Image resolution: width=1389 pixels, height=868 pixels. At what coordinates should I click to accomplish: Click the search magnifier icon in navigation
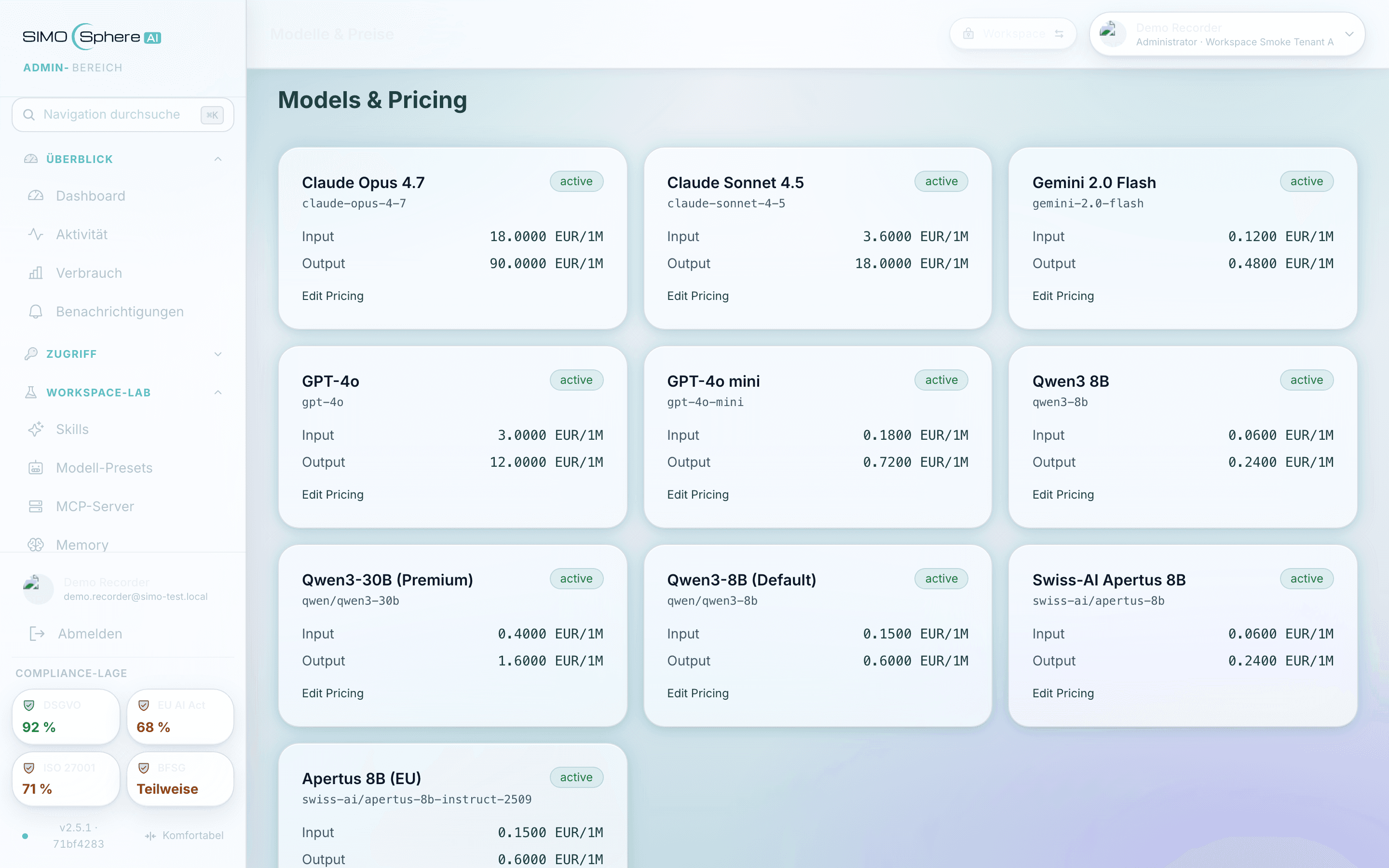(x=29, y=115)
